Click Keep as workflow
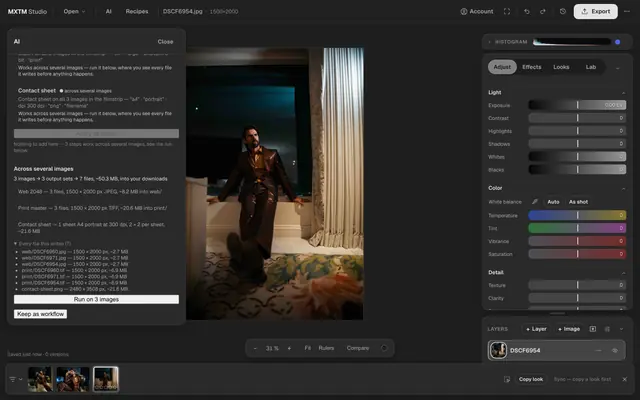 [x=40, y=314]
